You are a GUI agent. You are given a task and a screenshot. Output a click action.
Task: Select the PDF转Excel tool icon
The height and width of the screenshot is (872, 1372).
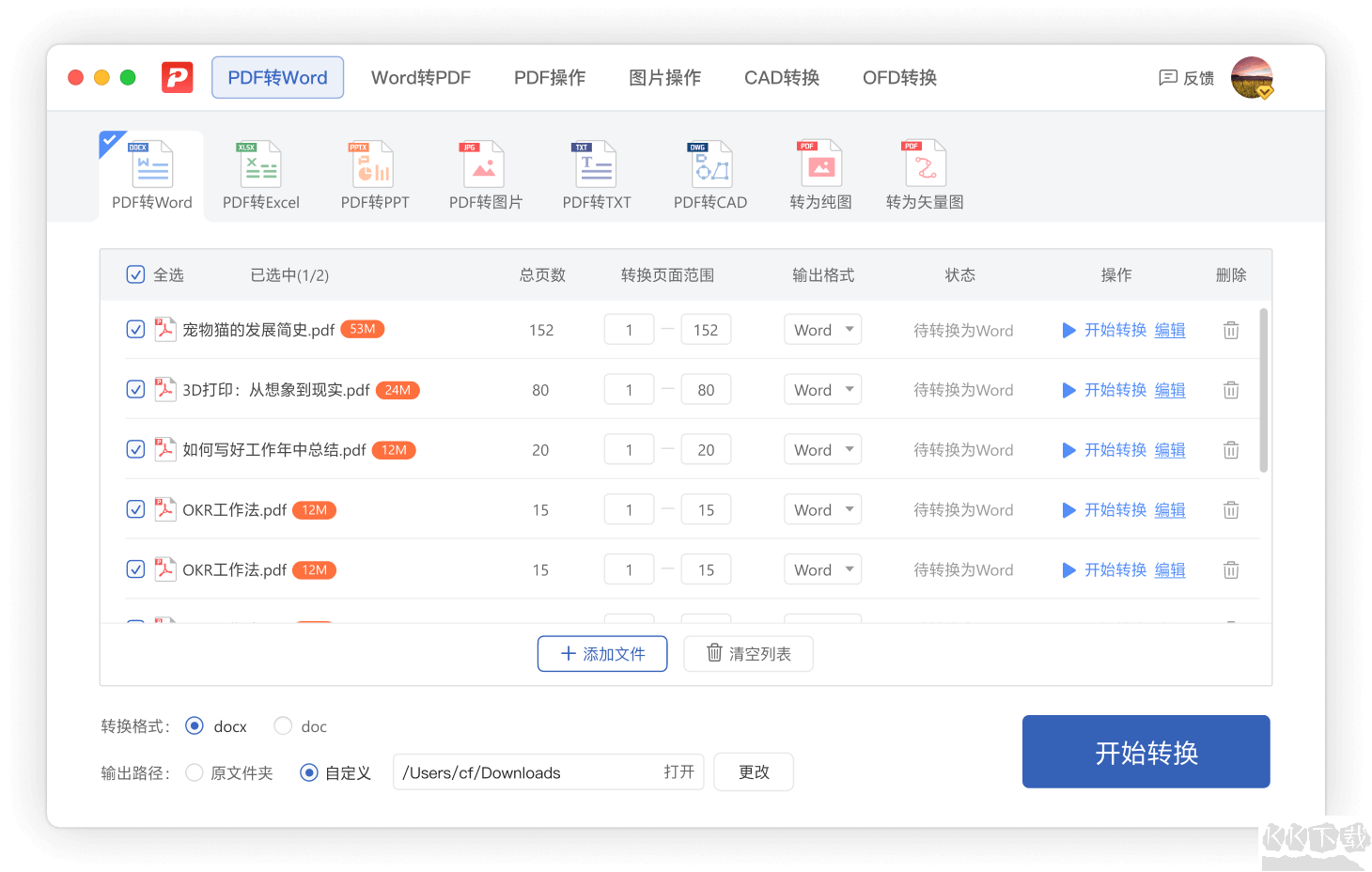259,173
